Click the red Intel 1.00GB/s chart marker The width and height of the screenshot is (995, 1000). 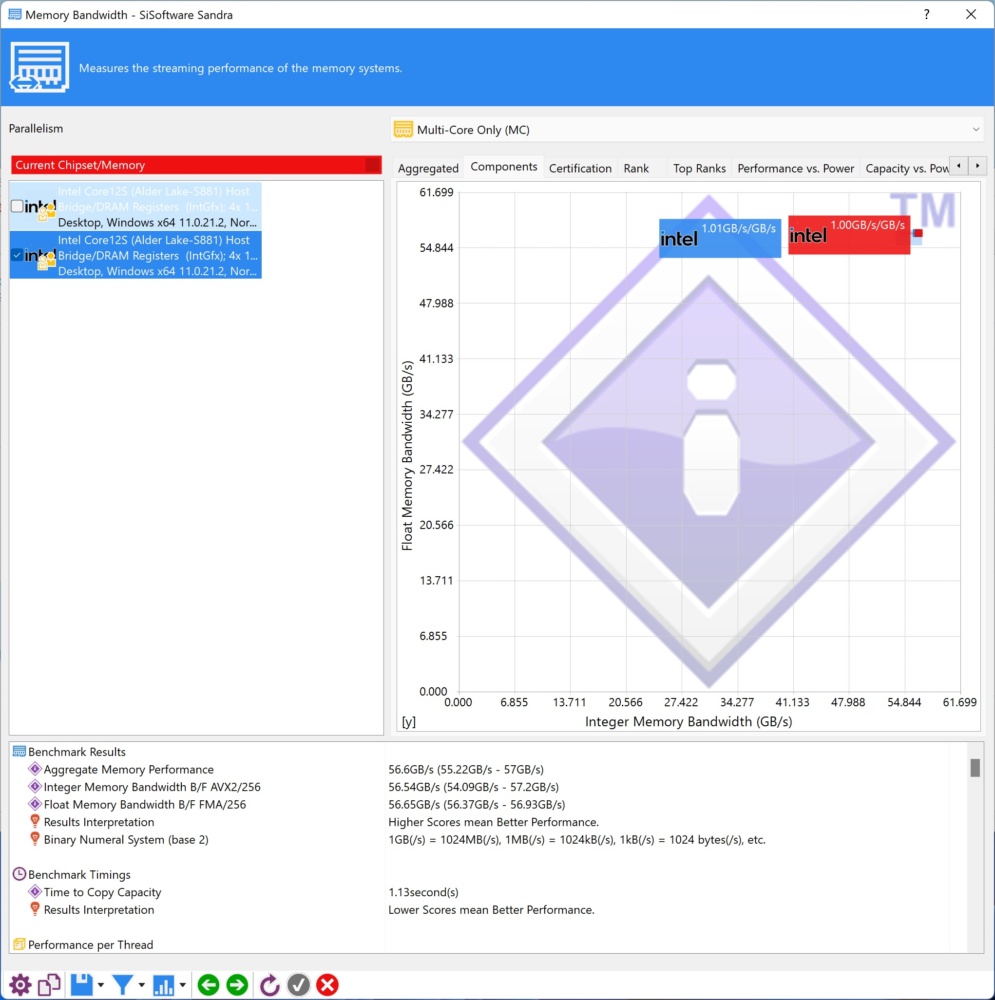point(849,235)
